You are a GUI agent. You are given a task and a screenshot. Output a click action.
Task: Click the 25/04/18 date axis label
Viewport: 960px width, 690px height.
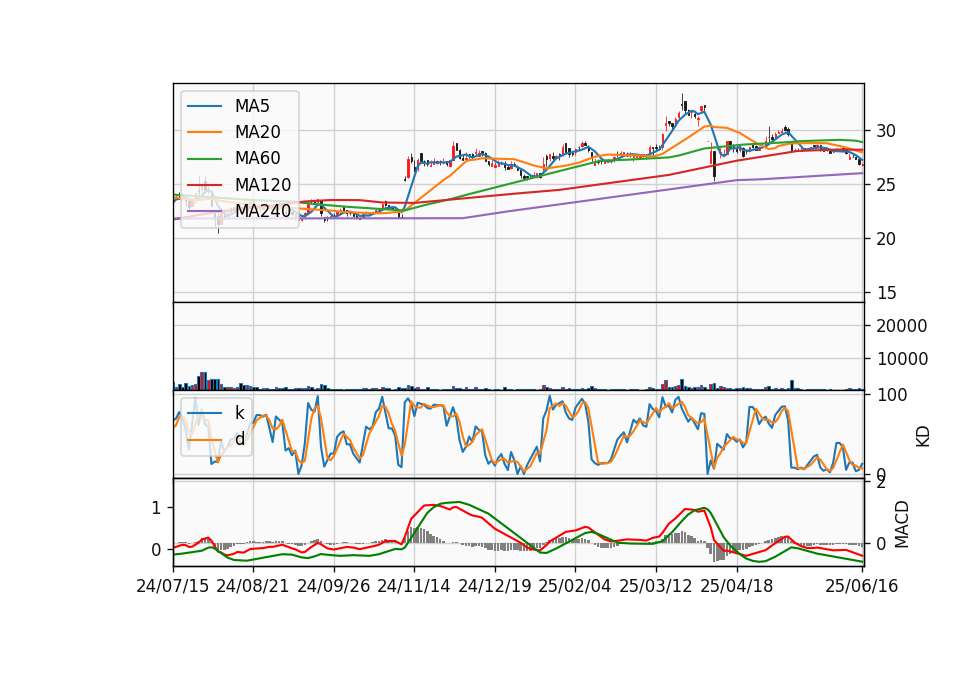tap(737, 586)
